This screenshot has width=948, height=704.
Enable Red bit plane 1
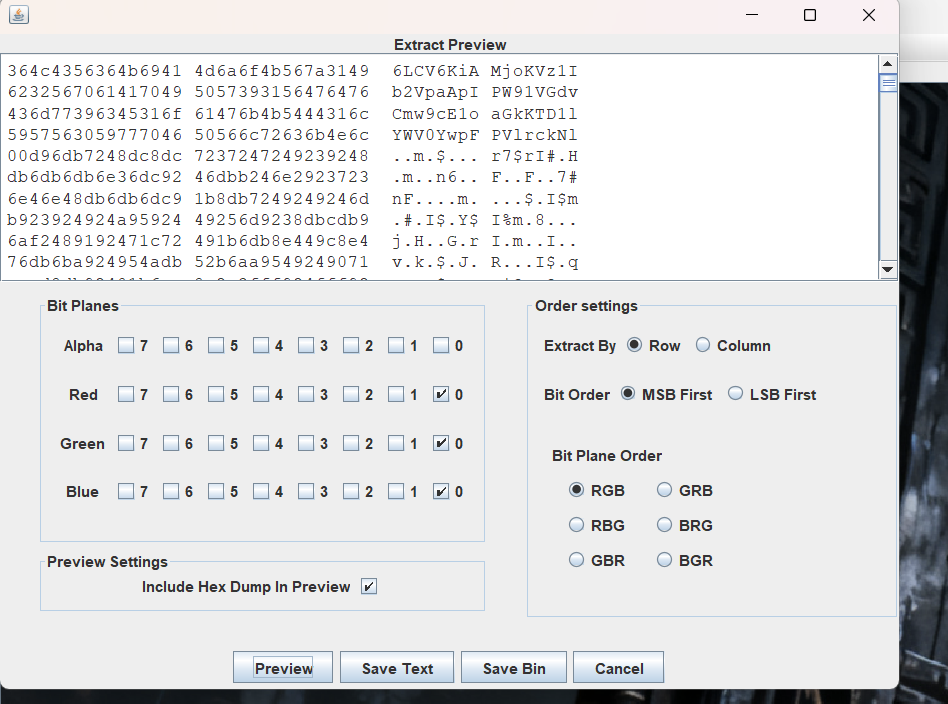(396, 395)
